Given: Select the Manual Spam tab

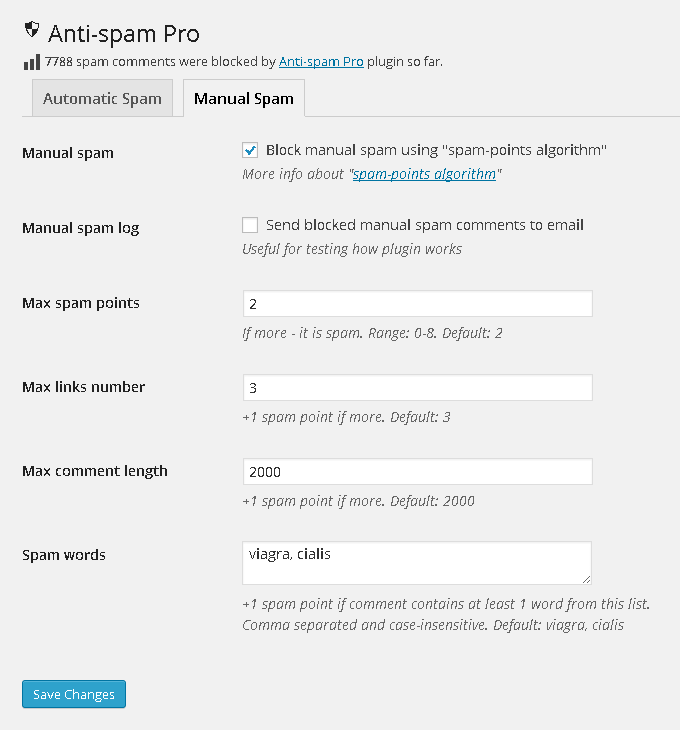Looking at the screenshot, I should pos(244,99).
